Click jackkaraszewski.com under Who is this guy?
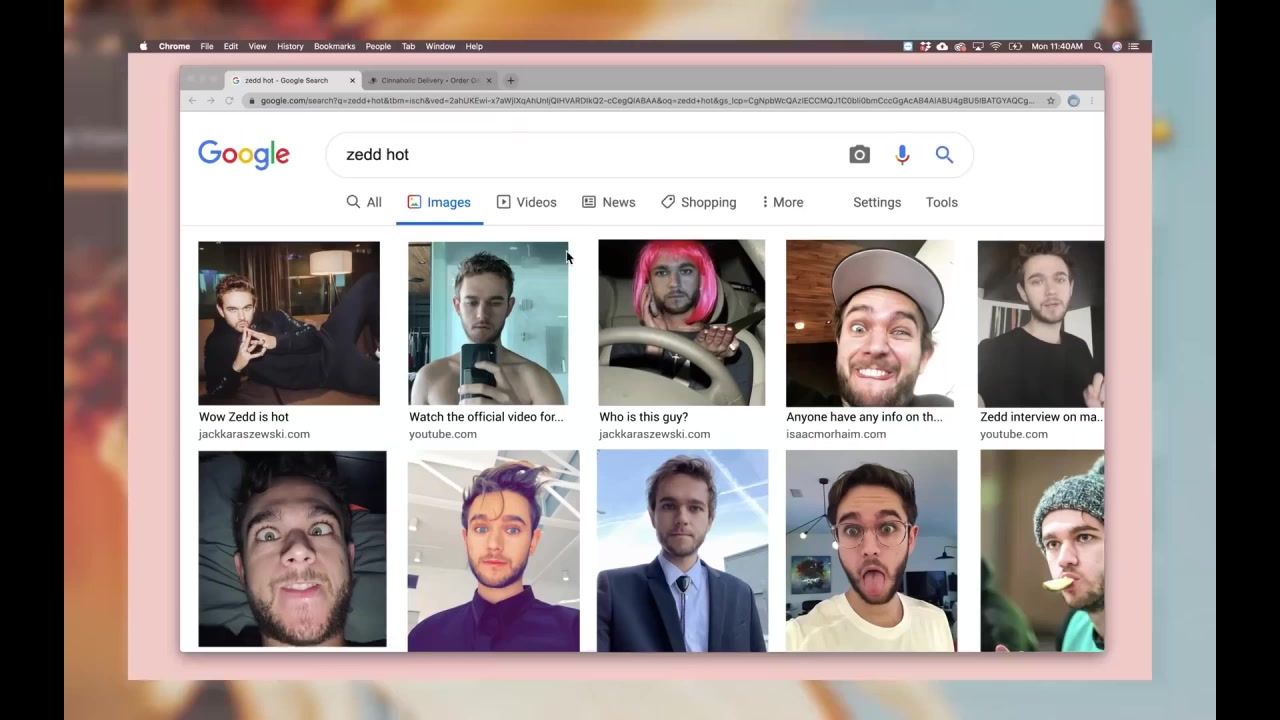The image size is (1280, 720). click(654, 434)
